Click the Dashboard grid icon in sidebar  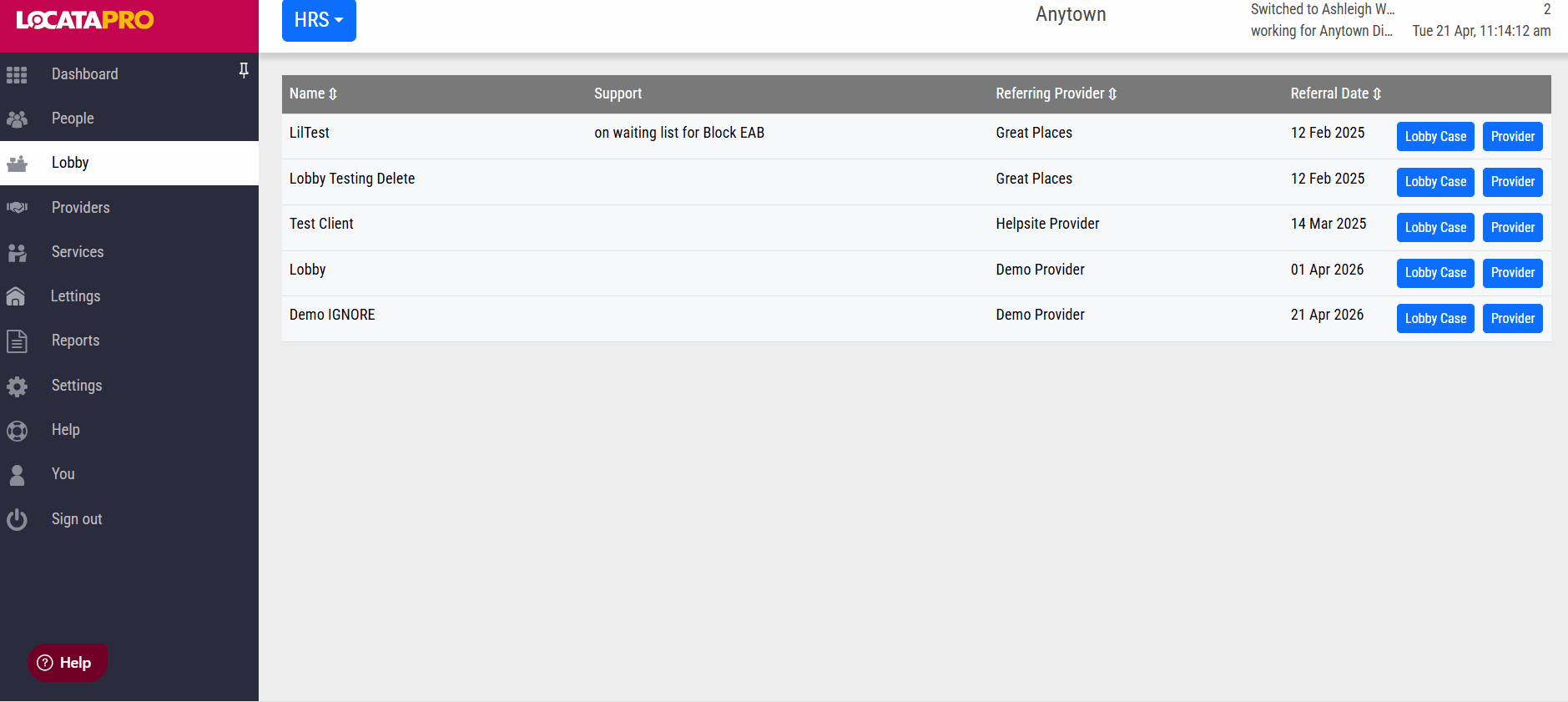click(17, 74)
